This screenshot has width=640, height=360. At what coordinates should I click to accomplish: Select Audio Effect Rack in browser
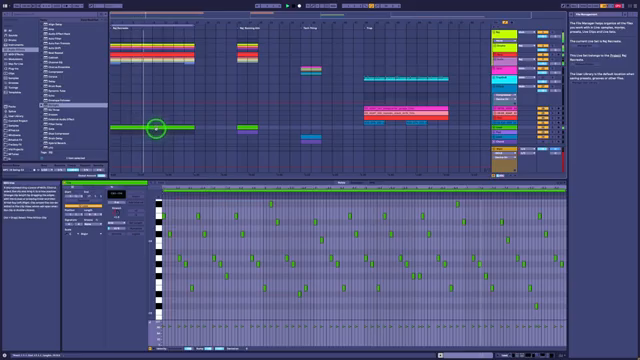coord(59,34)
